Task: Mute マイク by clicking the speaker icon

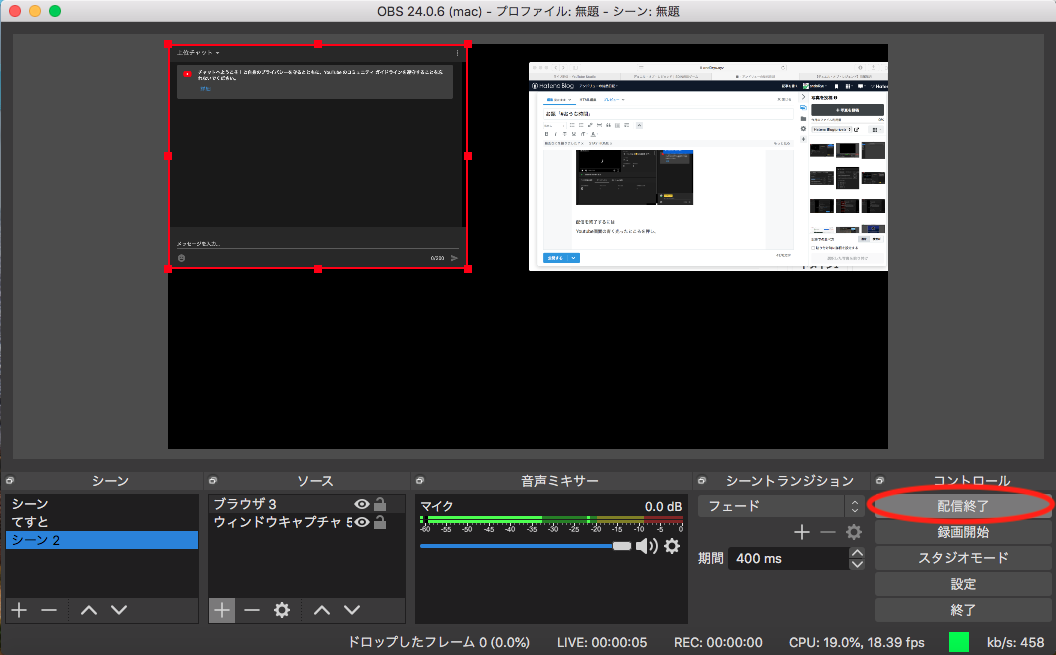Action: 648,546
